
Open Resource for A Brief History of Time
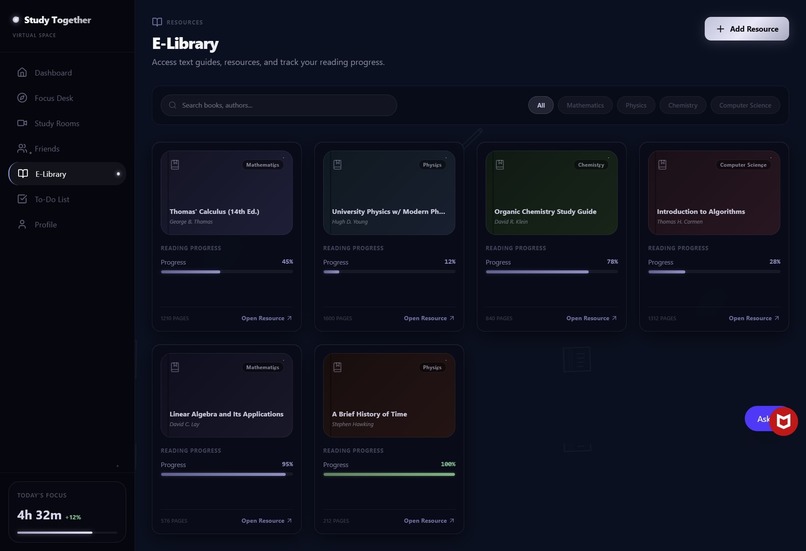429,521
